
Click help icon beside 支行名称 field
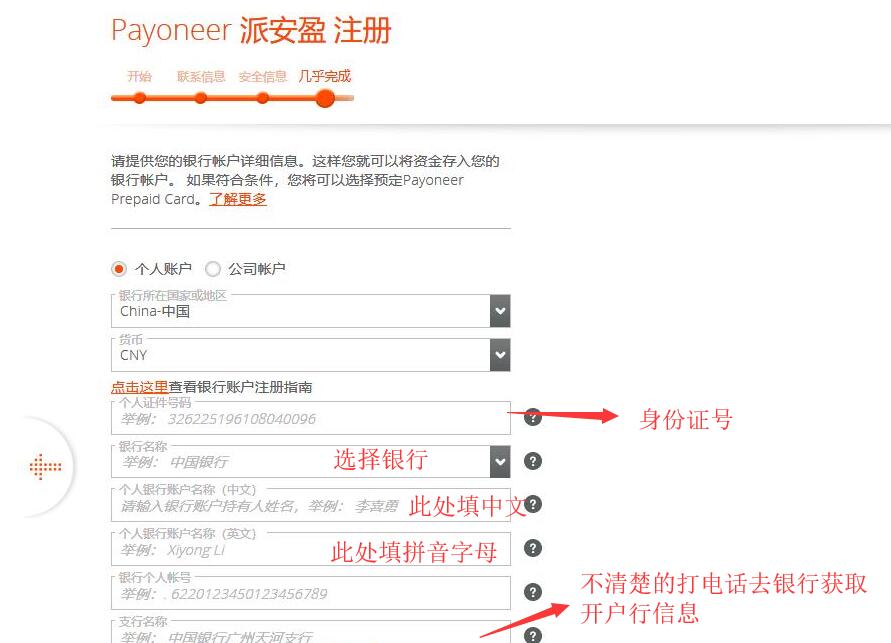(x=533, y=634)
